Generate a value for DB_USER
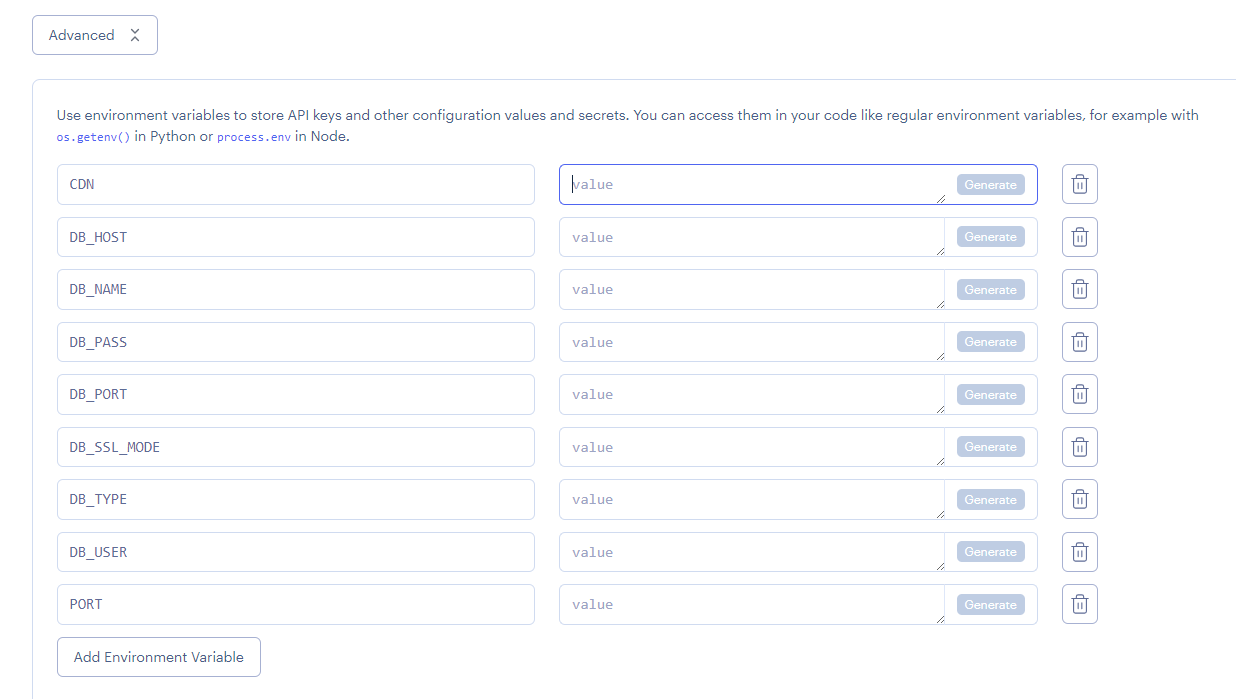Image resolution: width=1236 pixels, height=699 pixels. (990, 552)
